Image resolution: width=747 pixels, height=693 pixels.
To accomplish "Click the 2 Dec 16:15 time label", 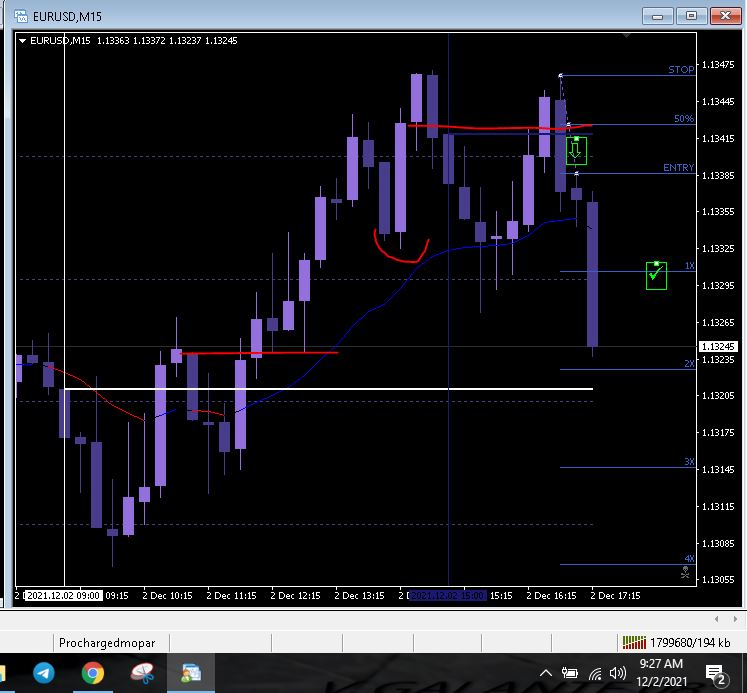I will (x=551, y=595).
